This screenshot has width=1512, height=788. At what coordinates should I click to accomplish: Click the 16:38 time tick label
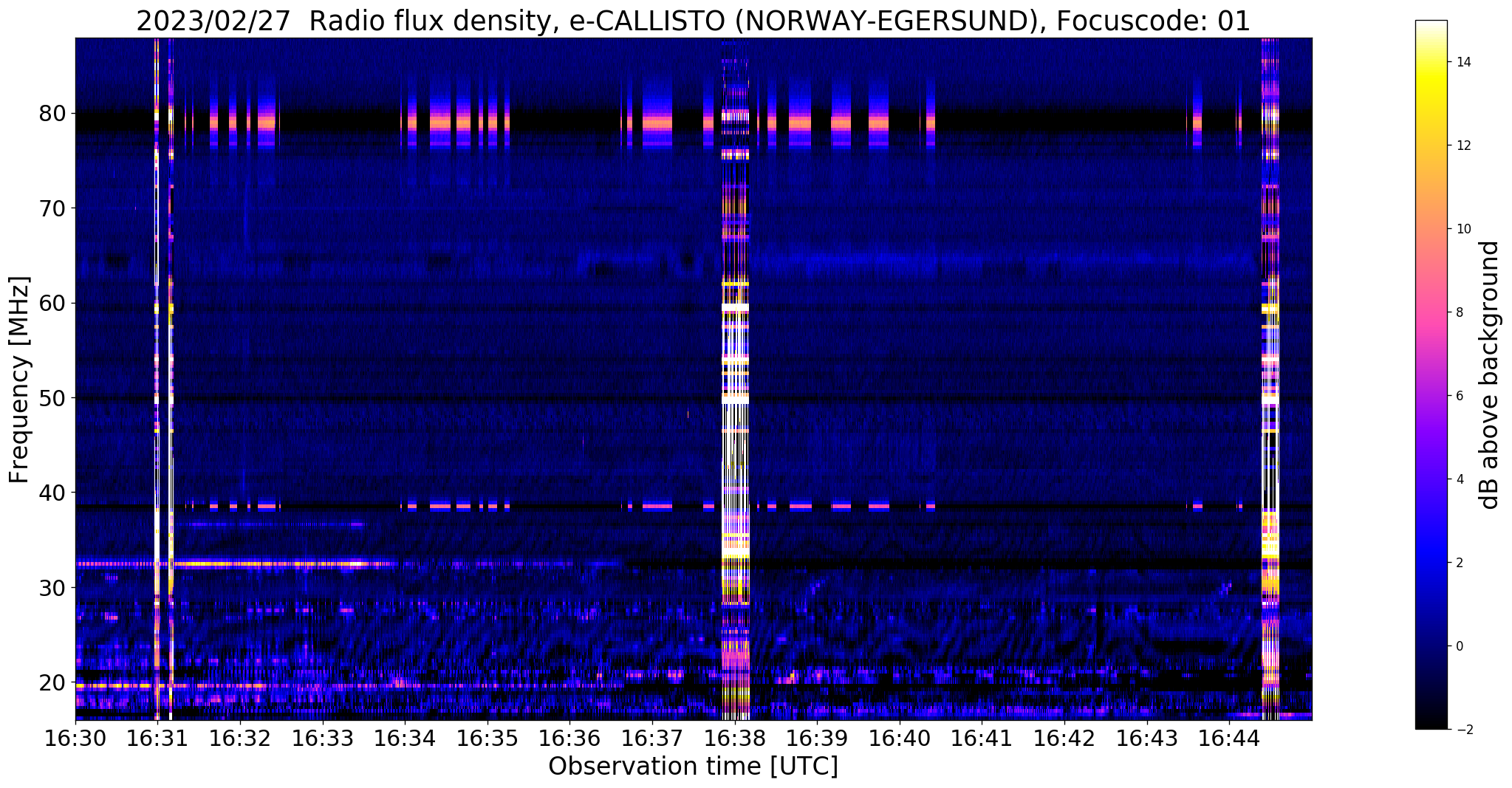pos(735,738)
